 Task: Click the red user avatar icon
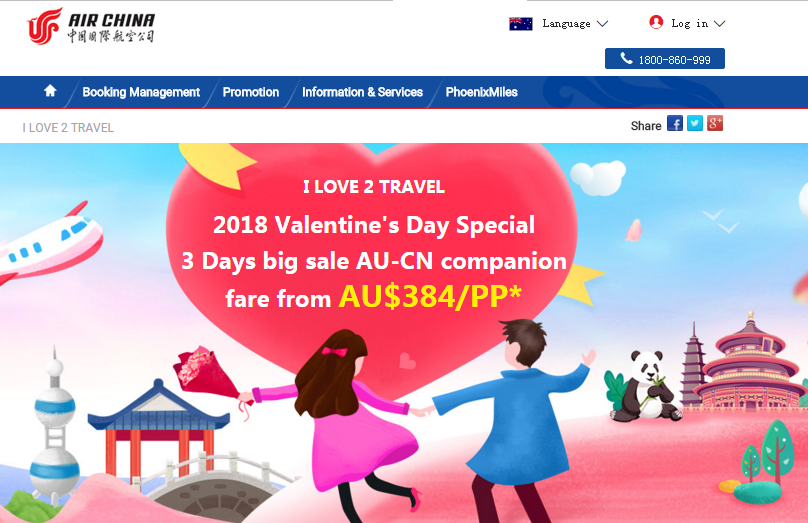click(x=656, y=22)
